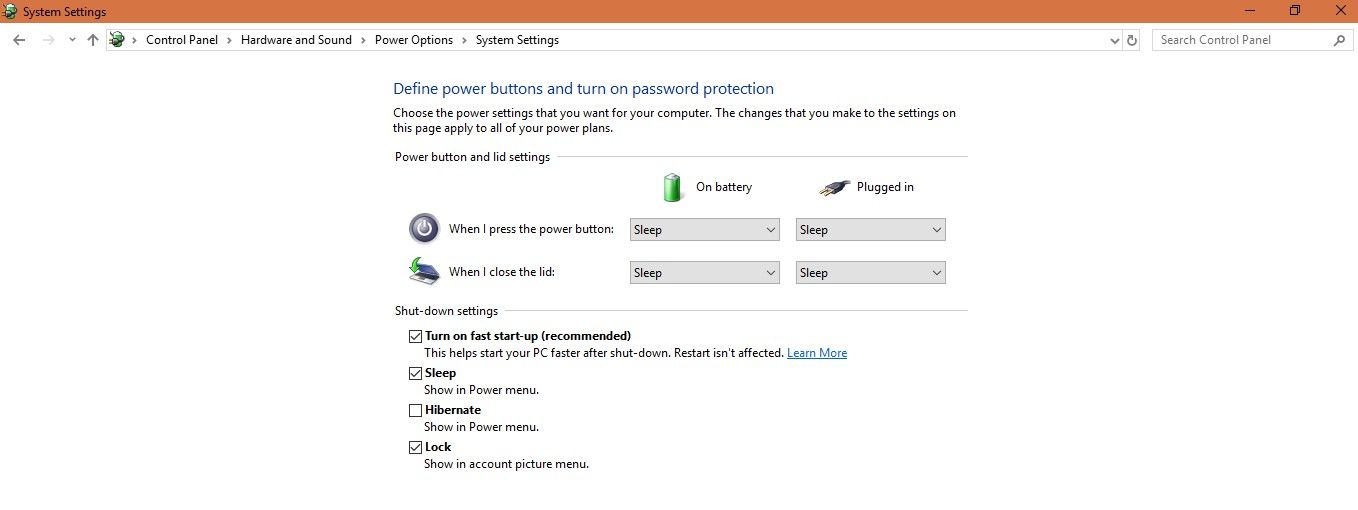Click the power button icon

424,229
